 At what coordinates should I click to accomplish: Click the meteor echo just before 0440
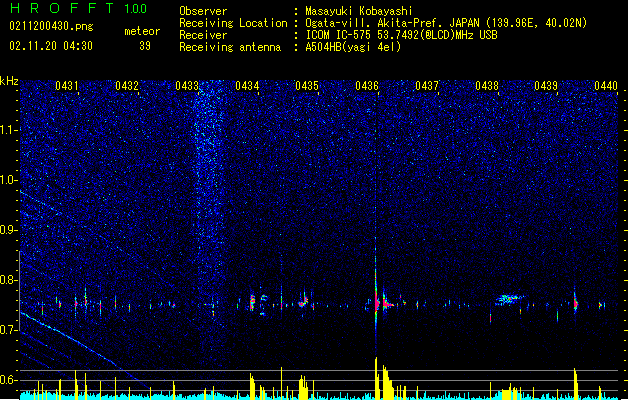575,303
